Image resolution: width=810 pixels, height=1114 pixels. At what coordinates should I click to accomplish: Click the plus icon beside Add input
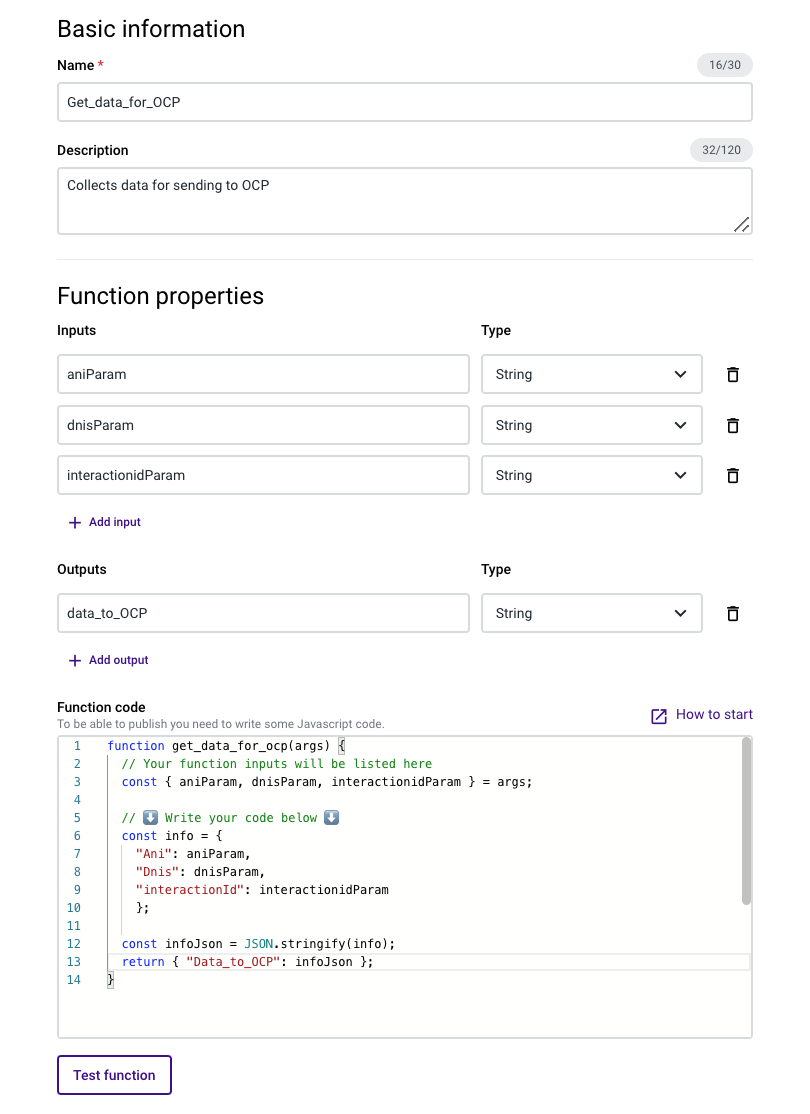pyautogui.click(x=74, y=522)
